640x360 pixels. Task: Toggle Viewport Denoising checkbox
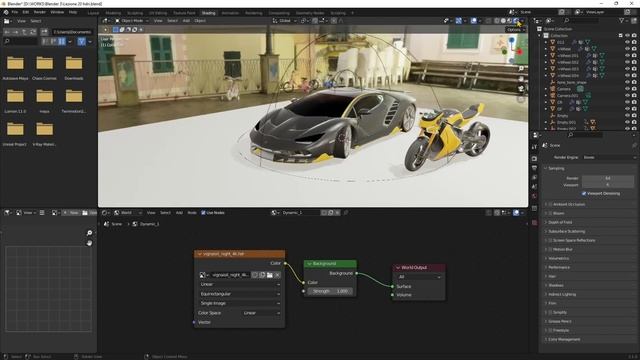point(584,193)
